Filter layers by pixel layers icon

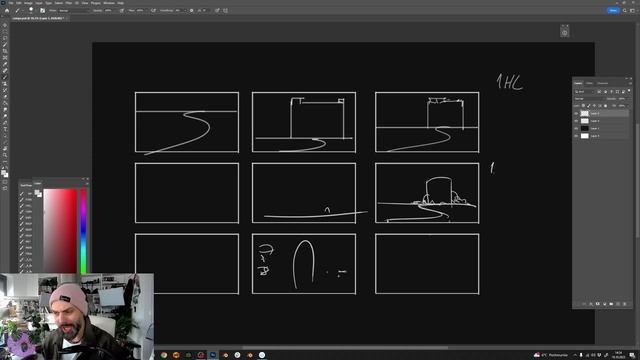point(599,92)
